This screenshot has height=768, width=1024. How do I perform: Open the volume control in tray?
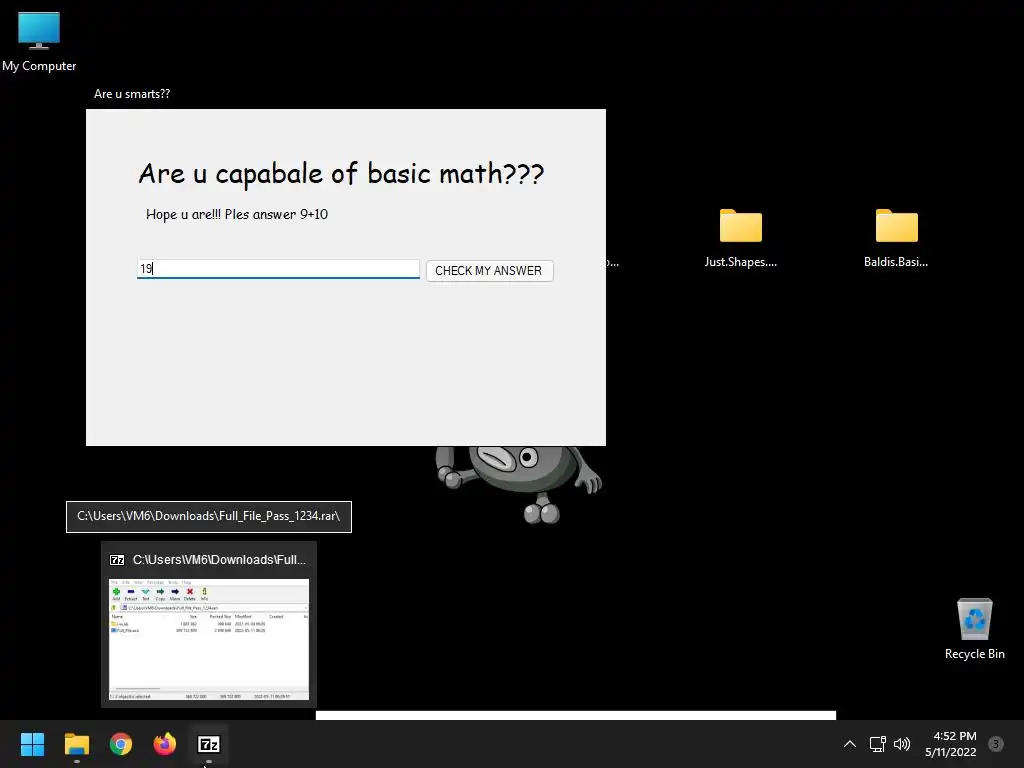tap(902, 744)
